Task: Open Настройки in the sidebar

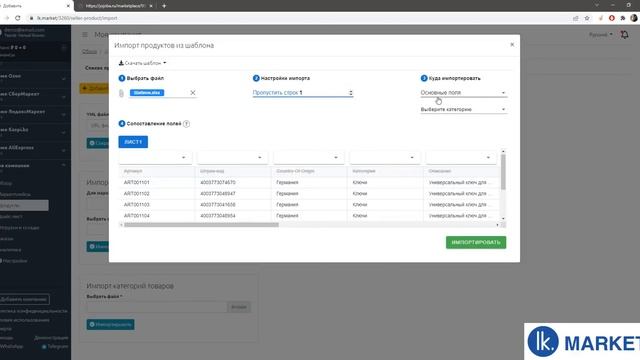Action: [x=14, y=261]
